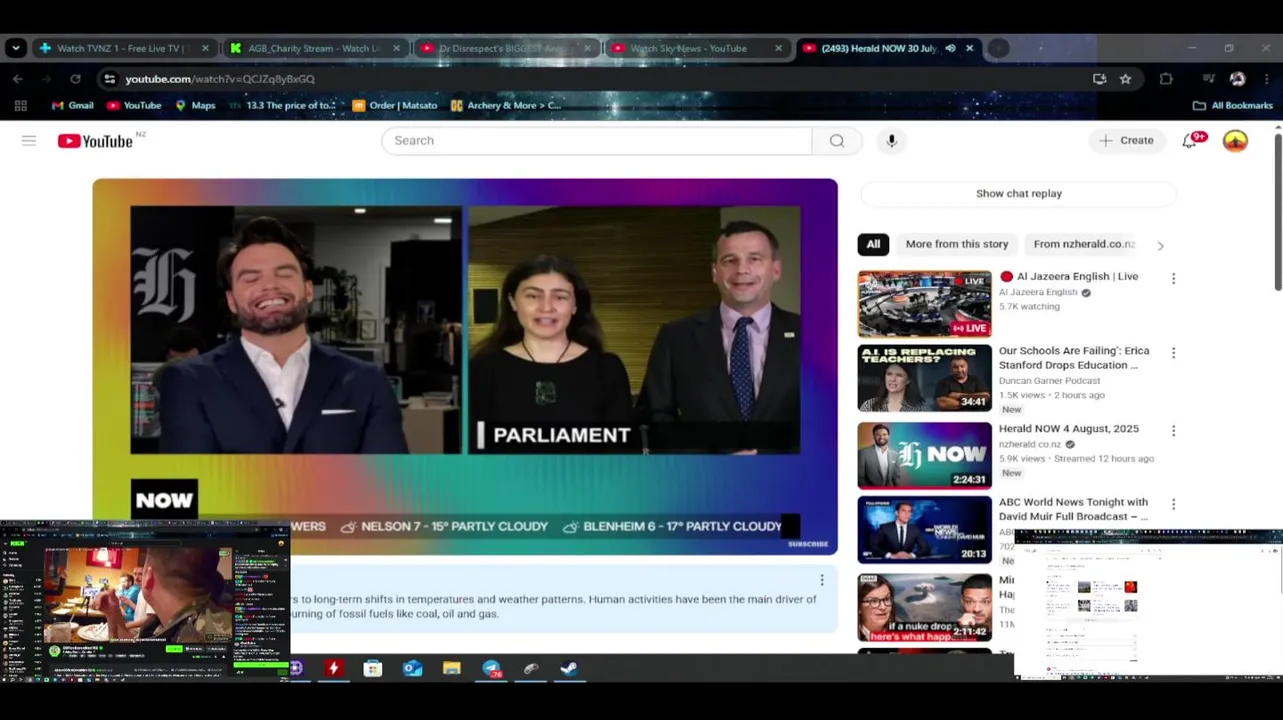
Task: Open the game controller taskbar app
Action: click(531, 669)
